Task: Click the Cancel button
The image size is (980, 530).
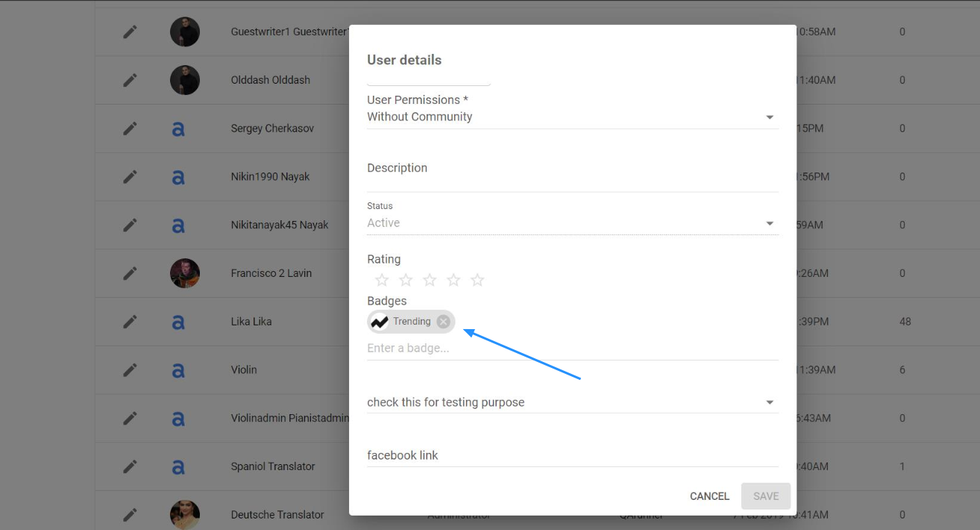Action: (709, 496)
